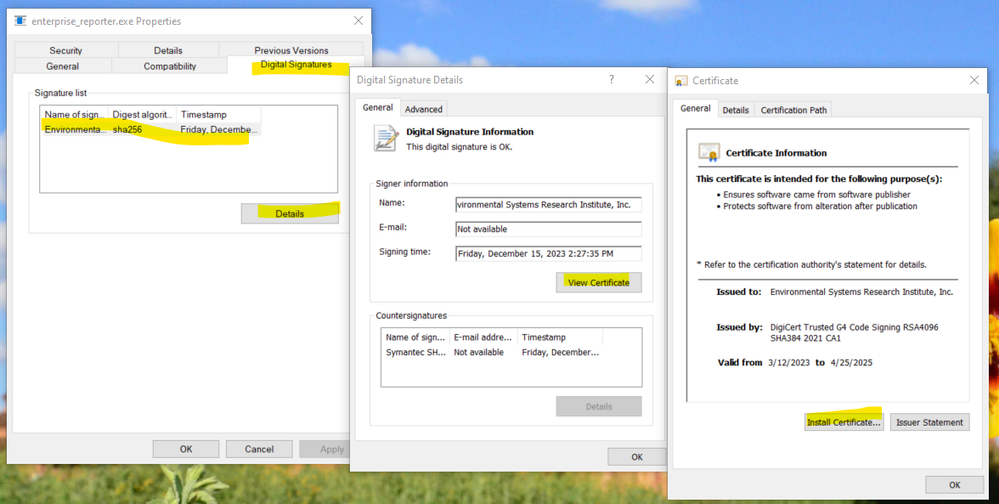The height and width of the screenshot is (504, 999).
Task: Select the General tab in Digital Signature Details
Action: pos(378,108)
